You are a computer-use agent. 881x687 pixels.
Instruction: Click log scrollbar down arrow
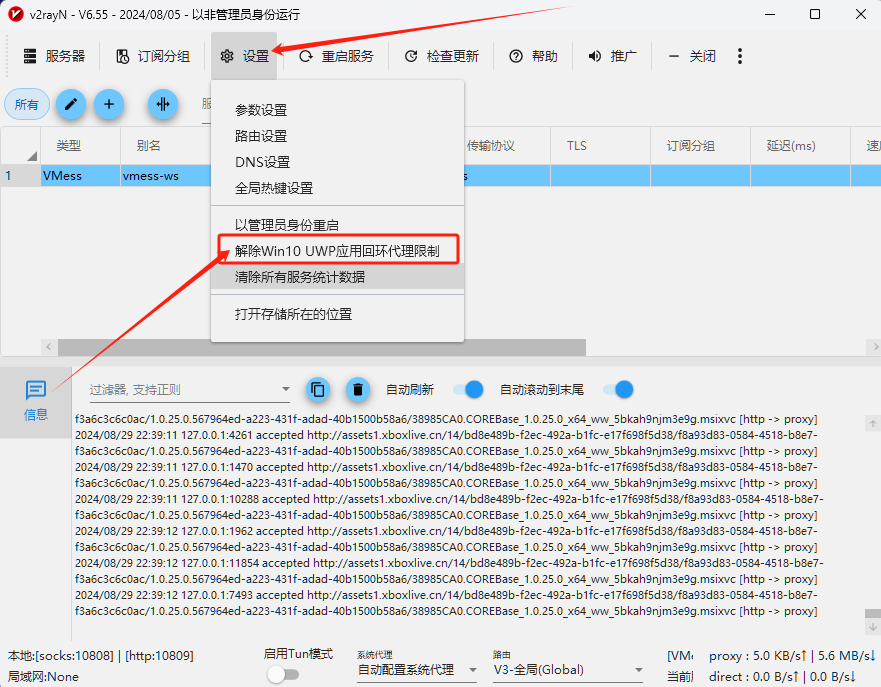click(873, 626)
